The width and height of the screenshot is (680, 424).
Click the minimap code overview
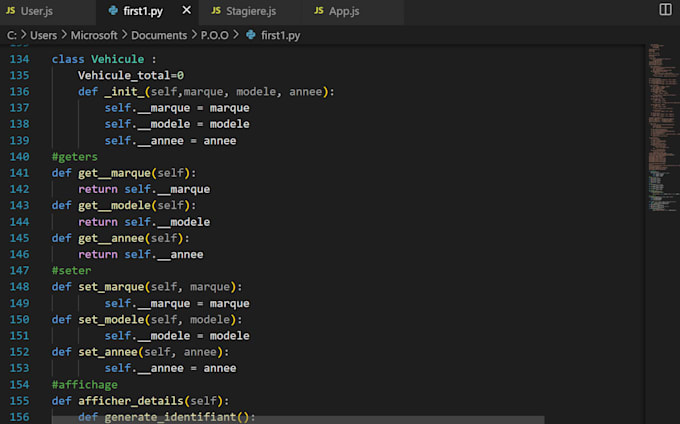click(662, 128)
